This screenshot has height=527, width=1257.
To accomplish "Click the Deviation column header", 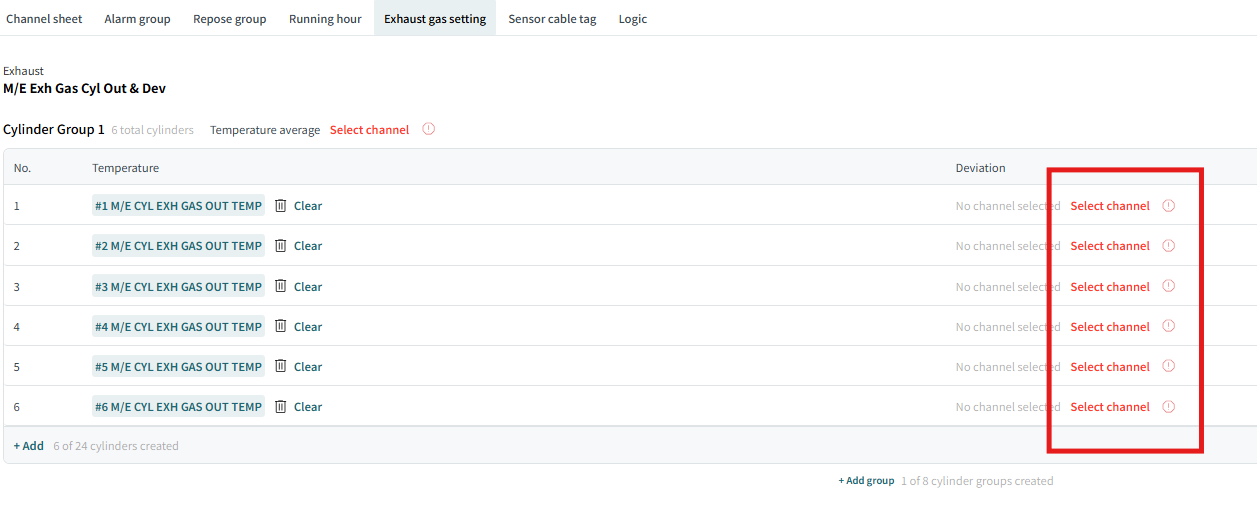I will (x=981, y=168).
